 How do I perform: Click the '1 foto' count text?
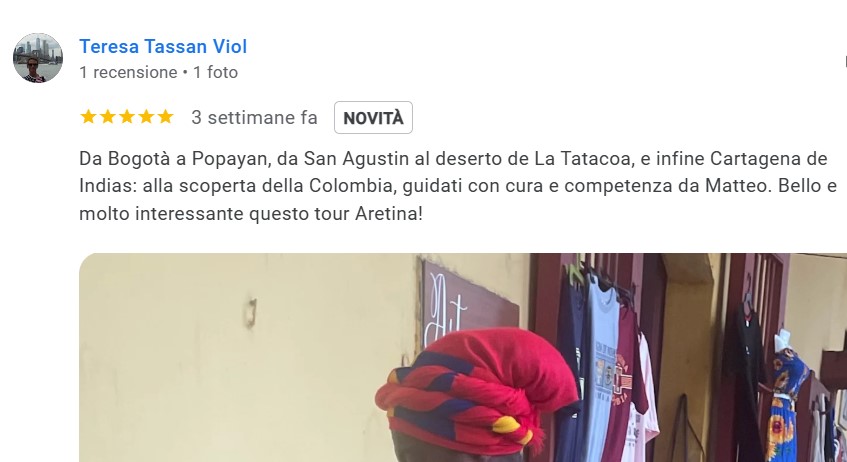click(216, 72)
